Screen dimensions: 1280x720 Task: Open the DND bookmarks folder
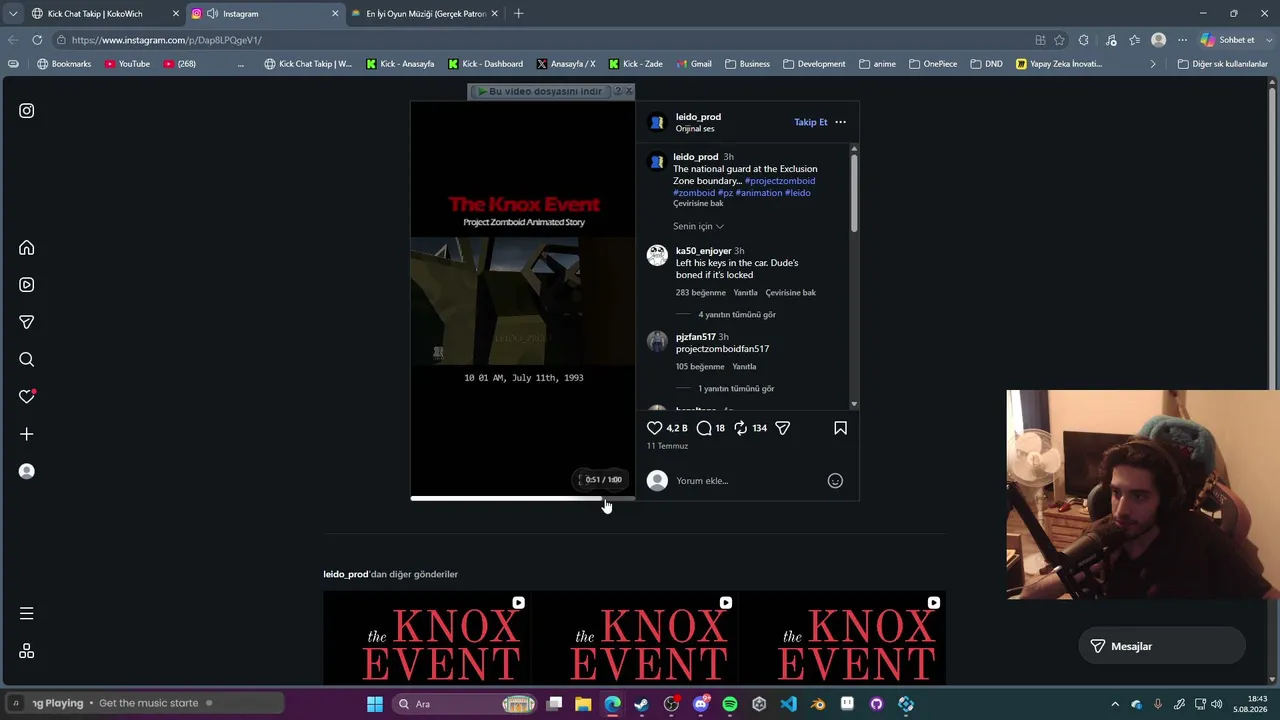tap(986, 64)
